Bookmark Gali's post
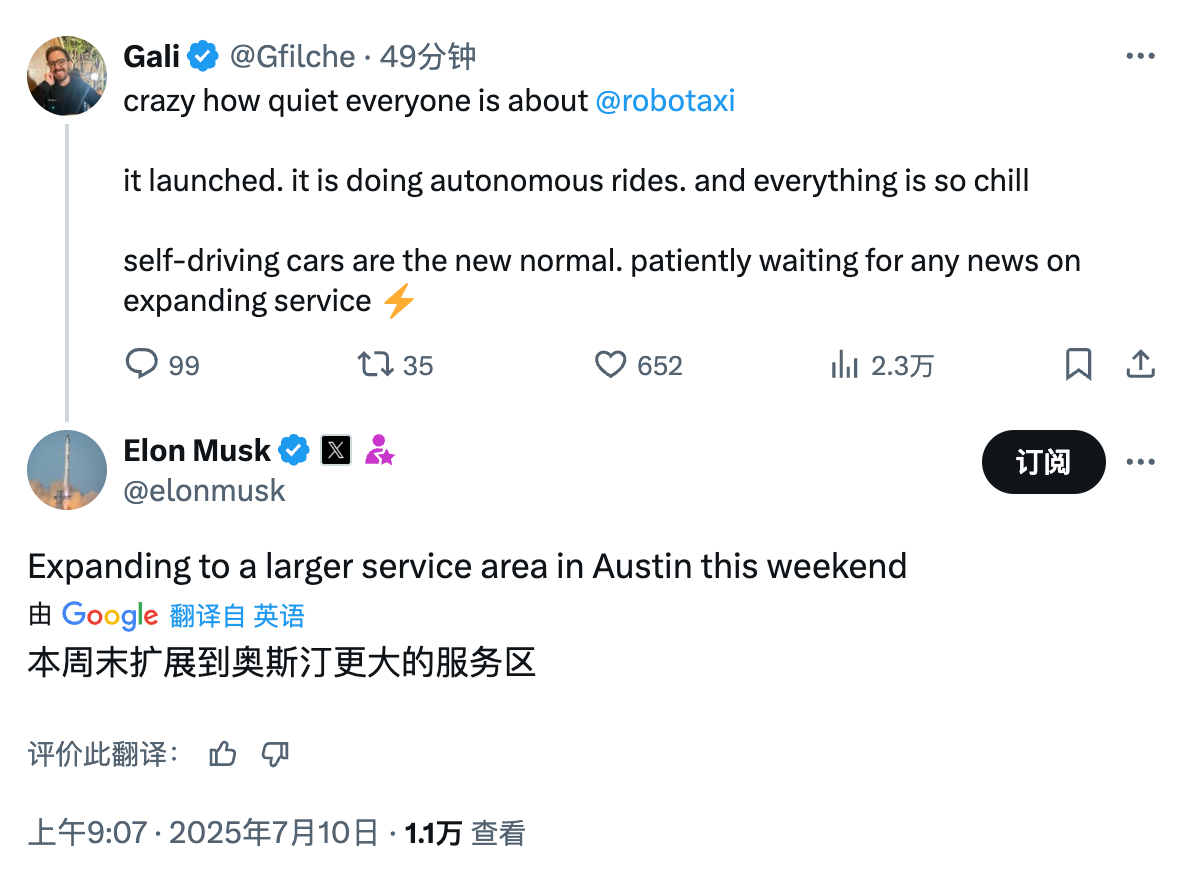Viewport: 1182px width, 870px height. point(1078,364)
